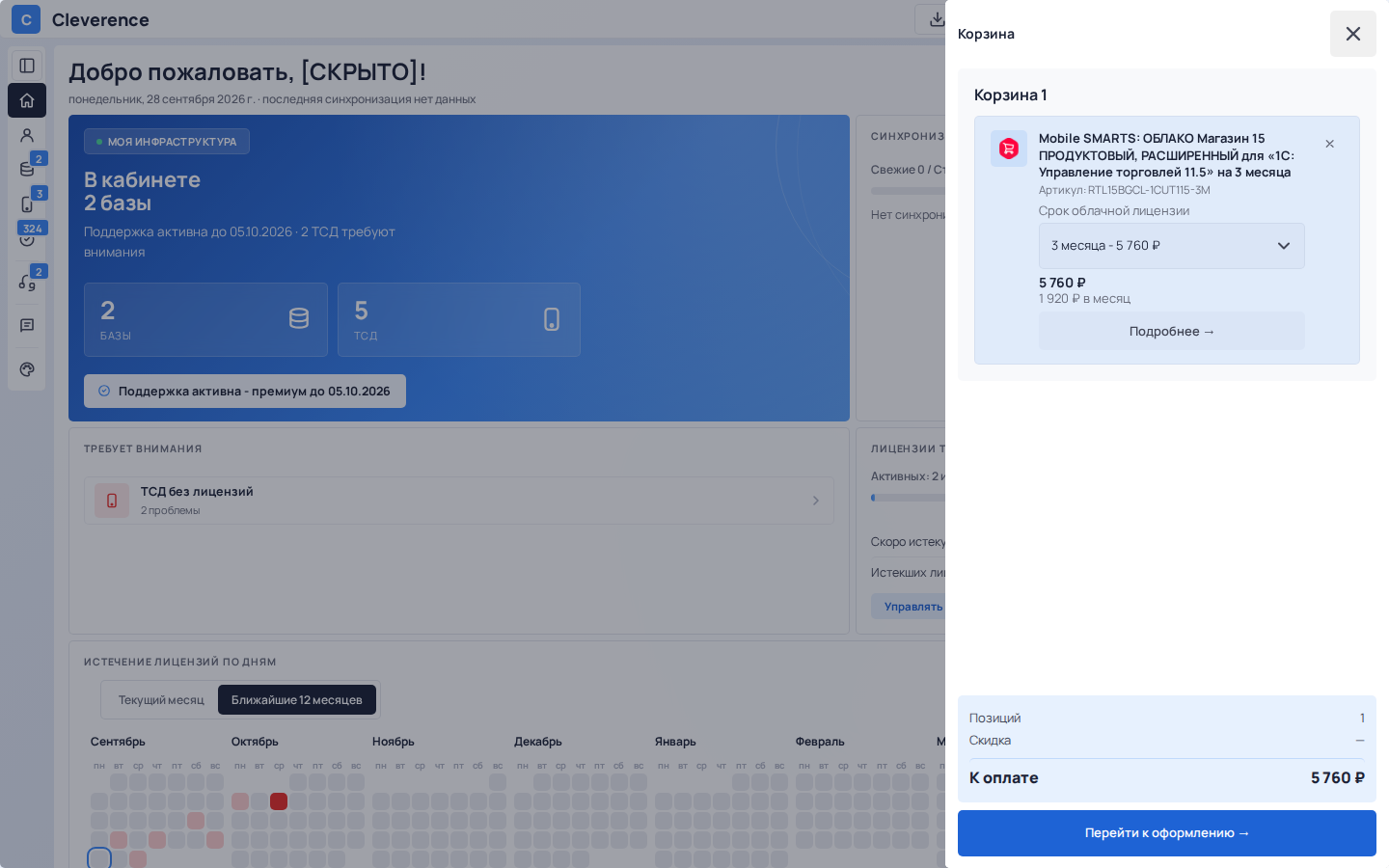The height and width of the screenshot is (868, 1389).
Task: Click the Декабрь month label
Action: [x=537, y=742]
